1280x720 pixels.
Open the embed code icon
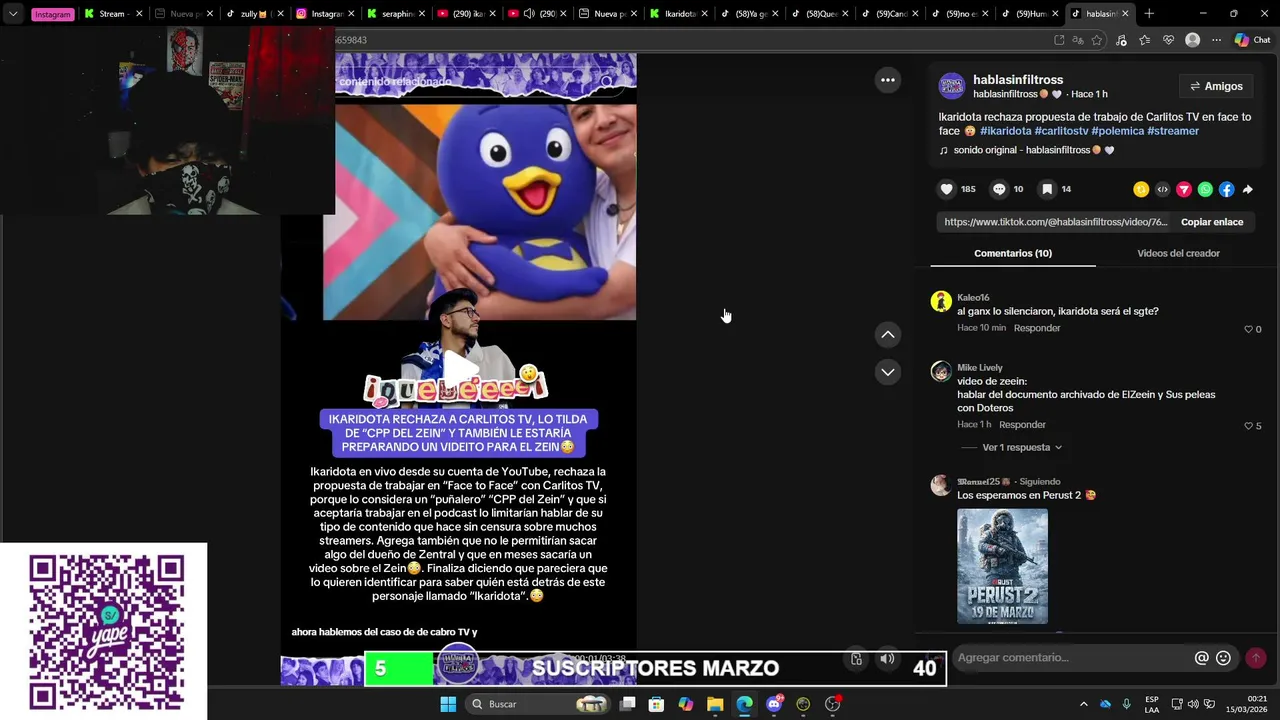[1162, 189]
